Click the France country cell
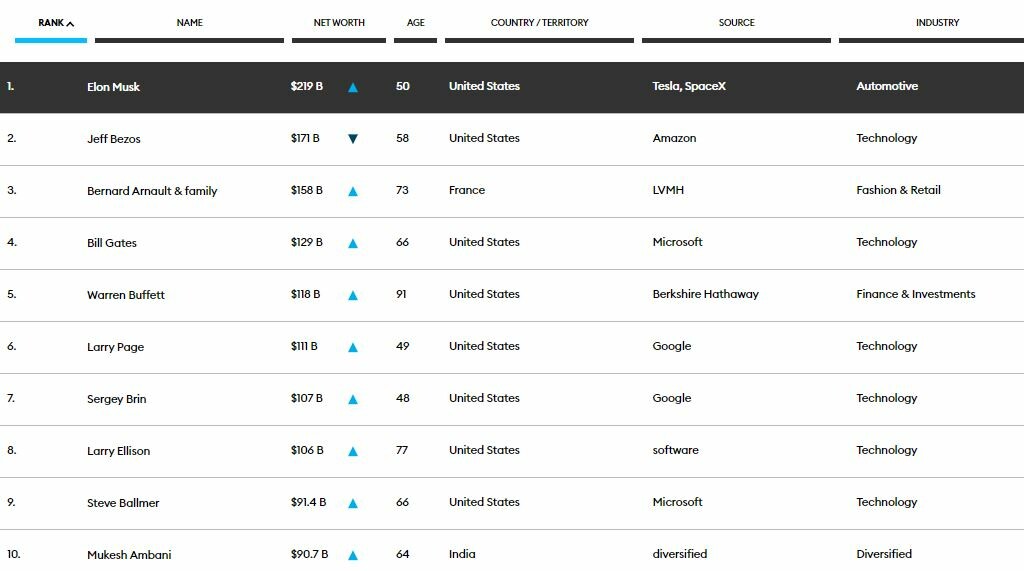This screenshot has height=571, width=1024. coord(467,190)
